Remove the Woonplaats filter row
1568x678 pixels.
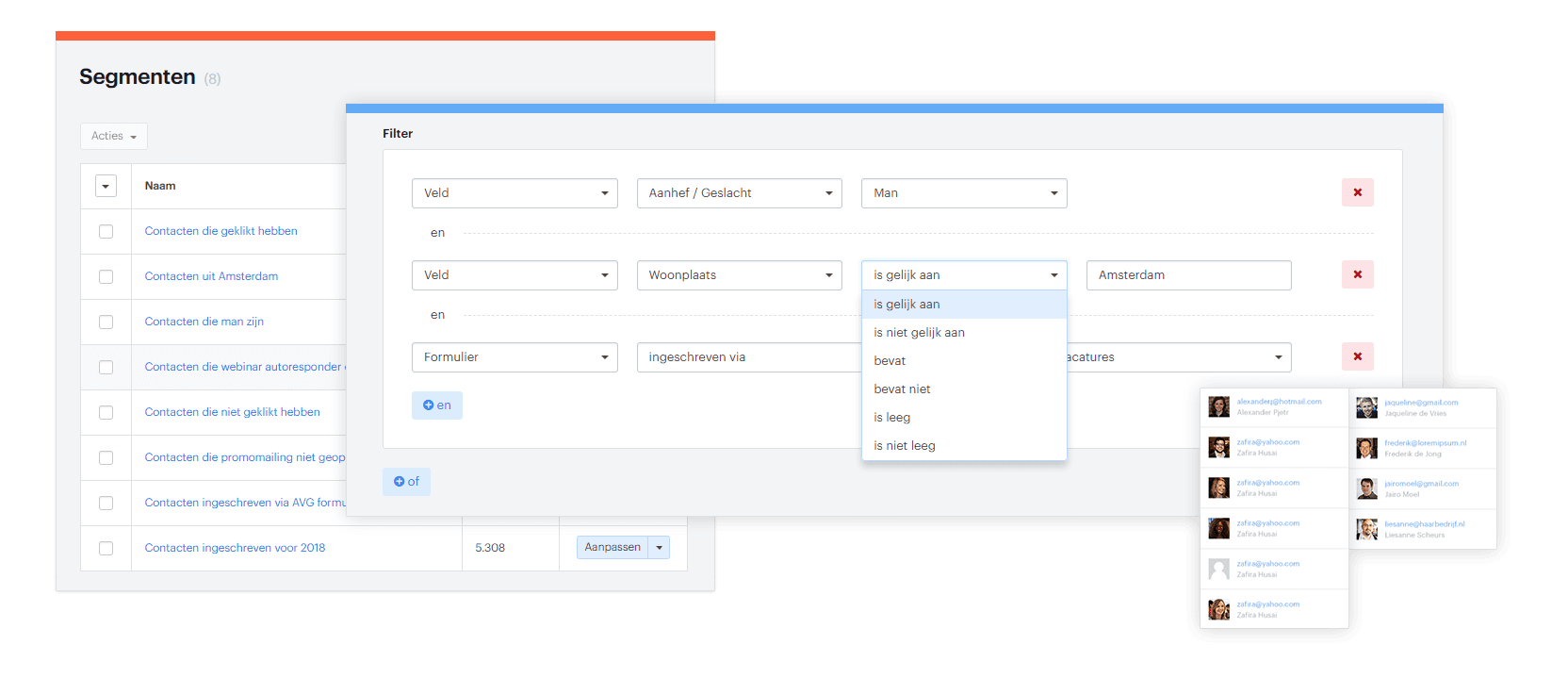(1357, 275)
